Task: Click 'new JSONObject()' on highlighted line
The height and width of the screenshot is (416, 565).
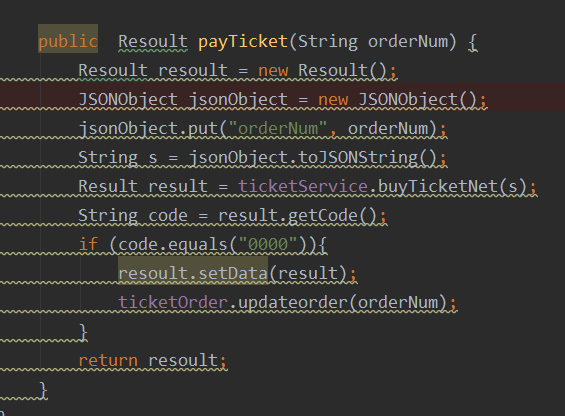Action: pyautogui.click(x=397, y=99)
